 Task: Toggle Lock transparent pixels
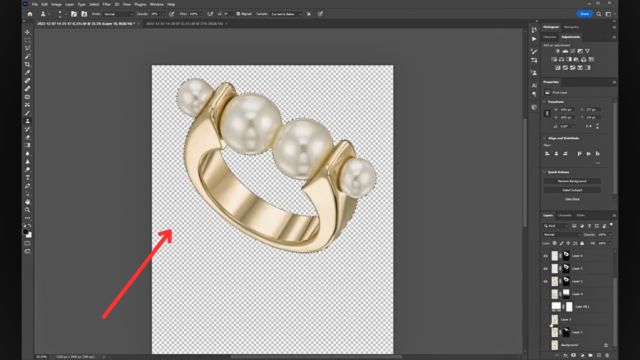pyautogui.click(x=554, y=243)
